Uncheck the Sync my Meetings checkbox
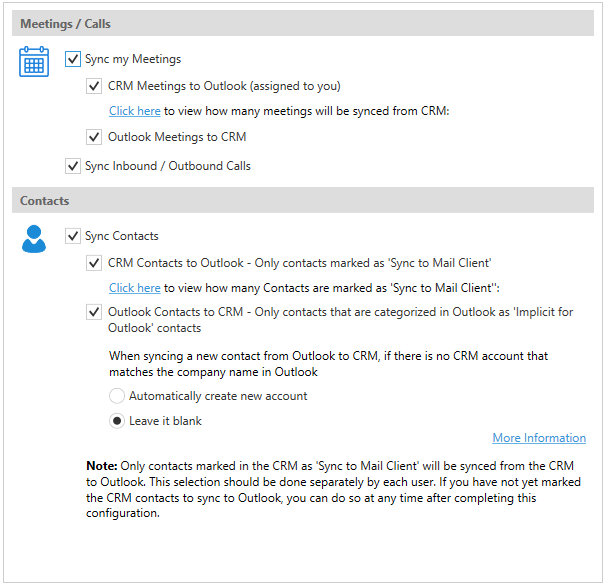The image size is (605, 586). pyautogui.click(x=73, y=60)
